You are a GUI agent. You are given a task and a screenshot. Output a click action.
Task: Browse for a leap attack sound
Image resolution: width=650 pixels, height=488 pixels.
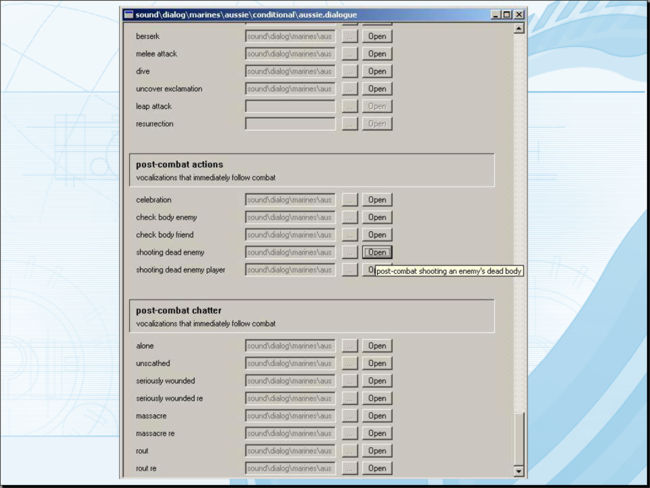349,106
